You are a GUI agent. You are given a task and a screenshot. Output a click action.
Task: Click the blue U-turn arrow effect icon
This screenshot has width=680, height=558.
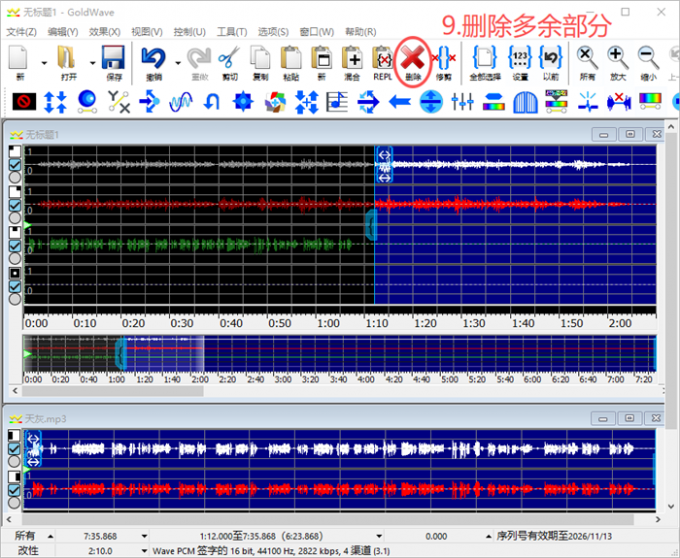[212, 102]
